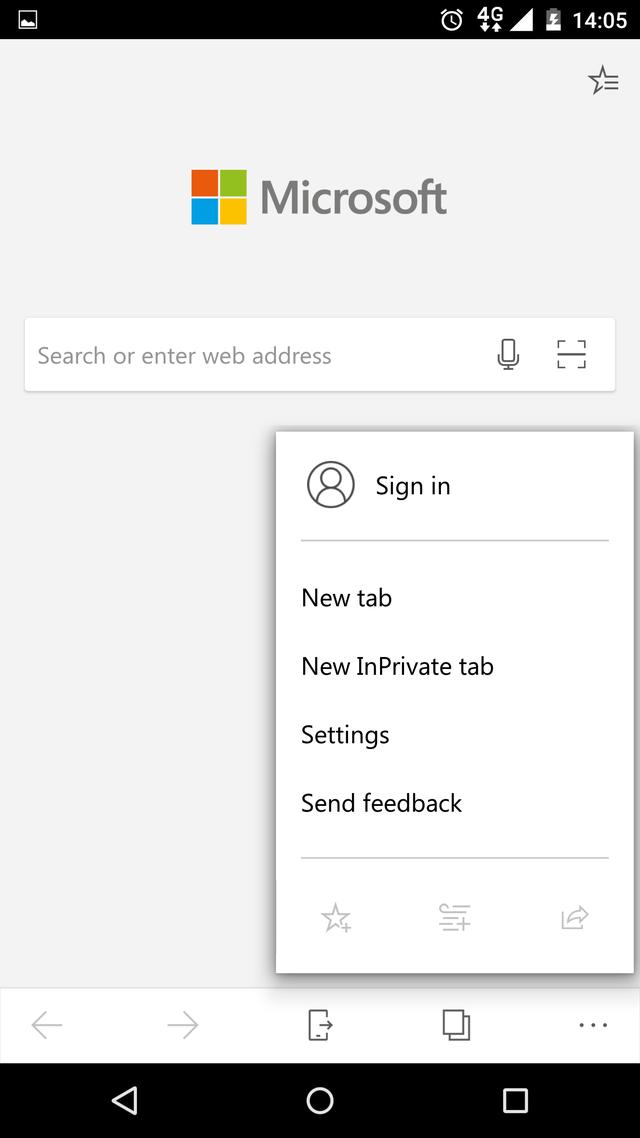The image size is (640, 1138).
Task: Open Settings from the menu
Action: click(x=345, y=735)
